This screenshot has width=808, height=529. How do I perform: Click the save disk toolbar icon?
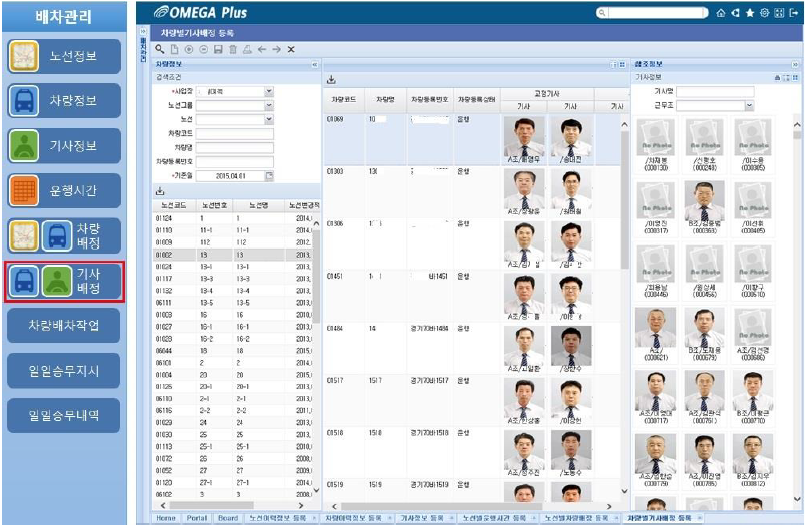217,49
